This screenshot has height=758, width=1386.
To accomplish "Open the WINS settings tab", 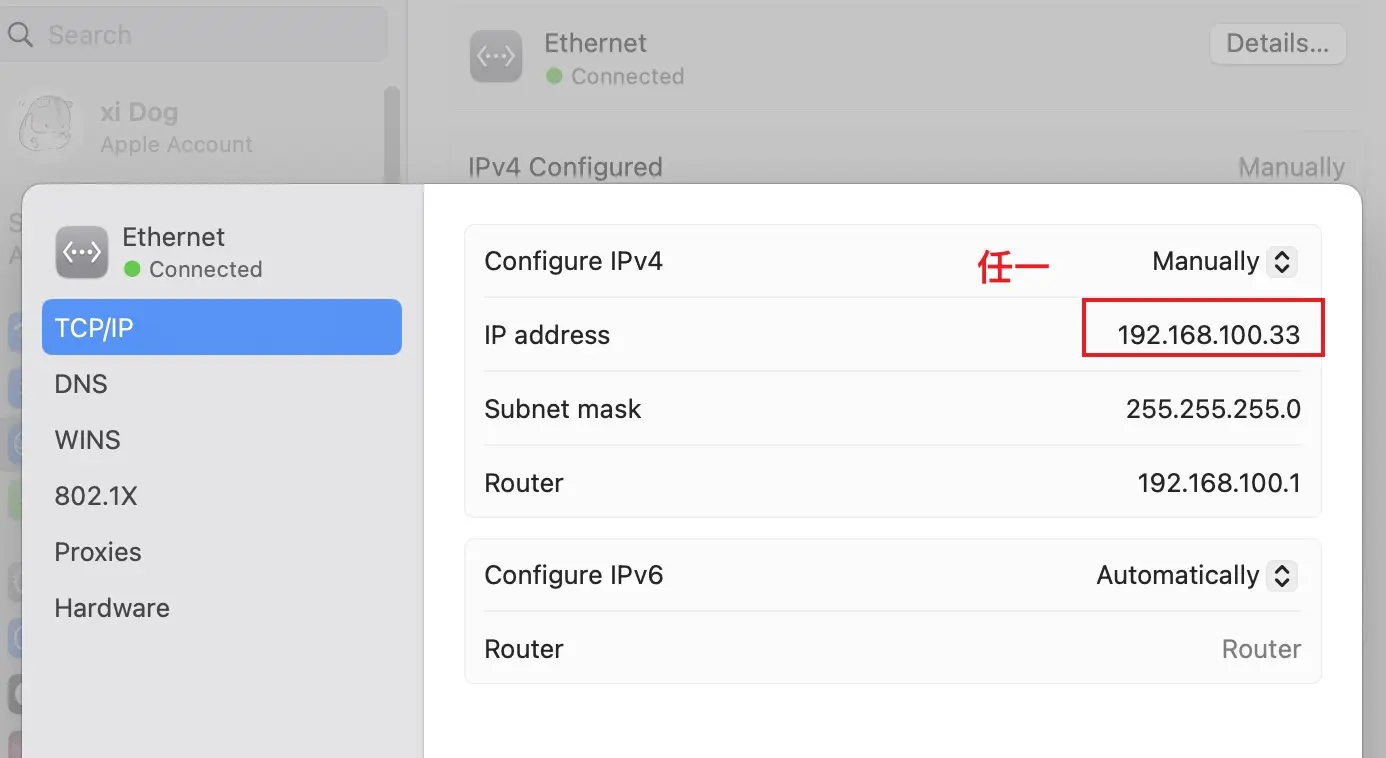I will coord(87,440).
